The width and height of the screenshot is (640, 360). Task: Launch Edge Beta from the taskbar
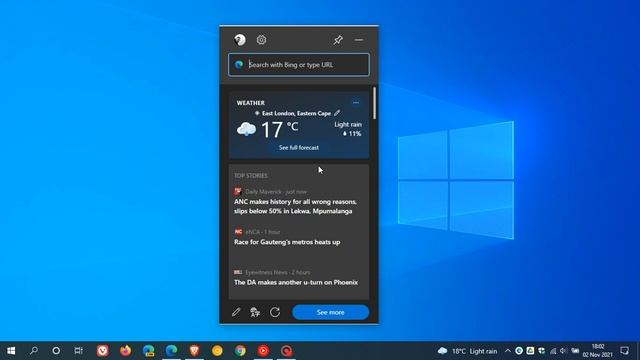click(149, 351)
